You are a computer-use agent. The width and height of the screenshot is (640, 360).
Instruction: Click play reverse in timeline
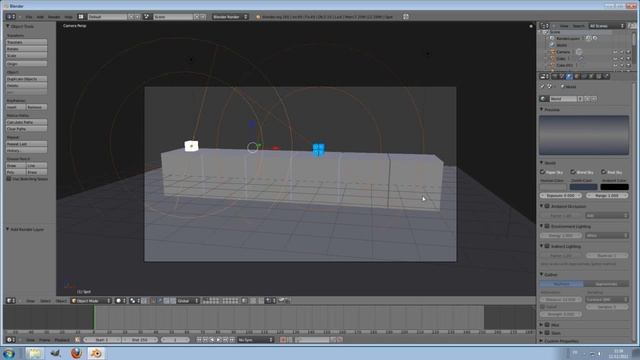[x=212, y=340]
